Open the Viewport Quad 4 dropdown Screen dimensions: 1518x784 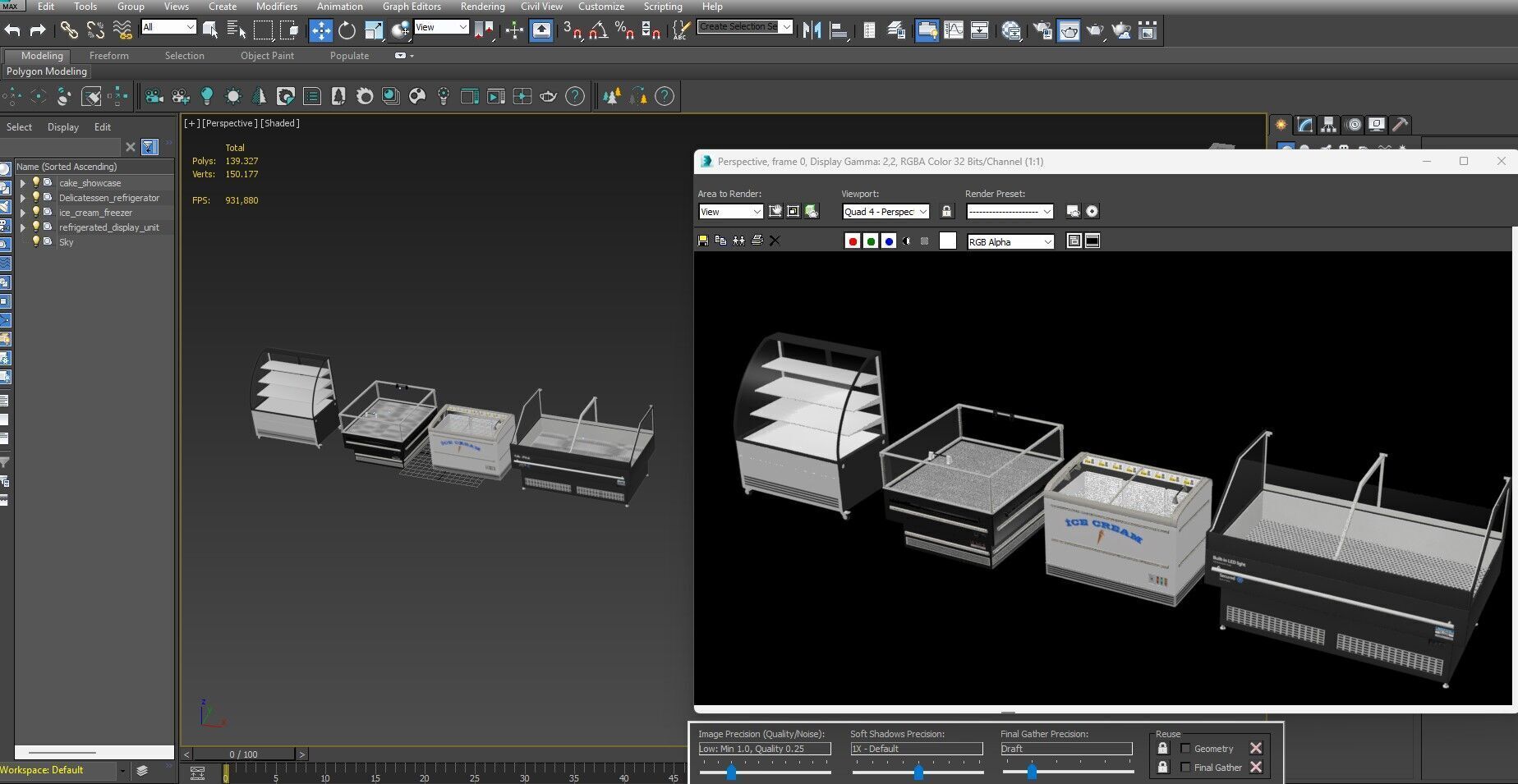tap(885, 212)
